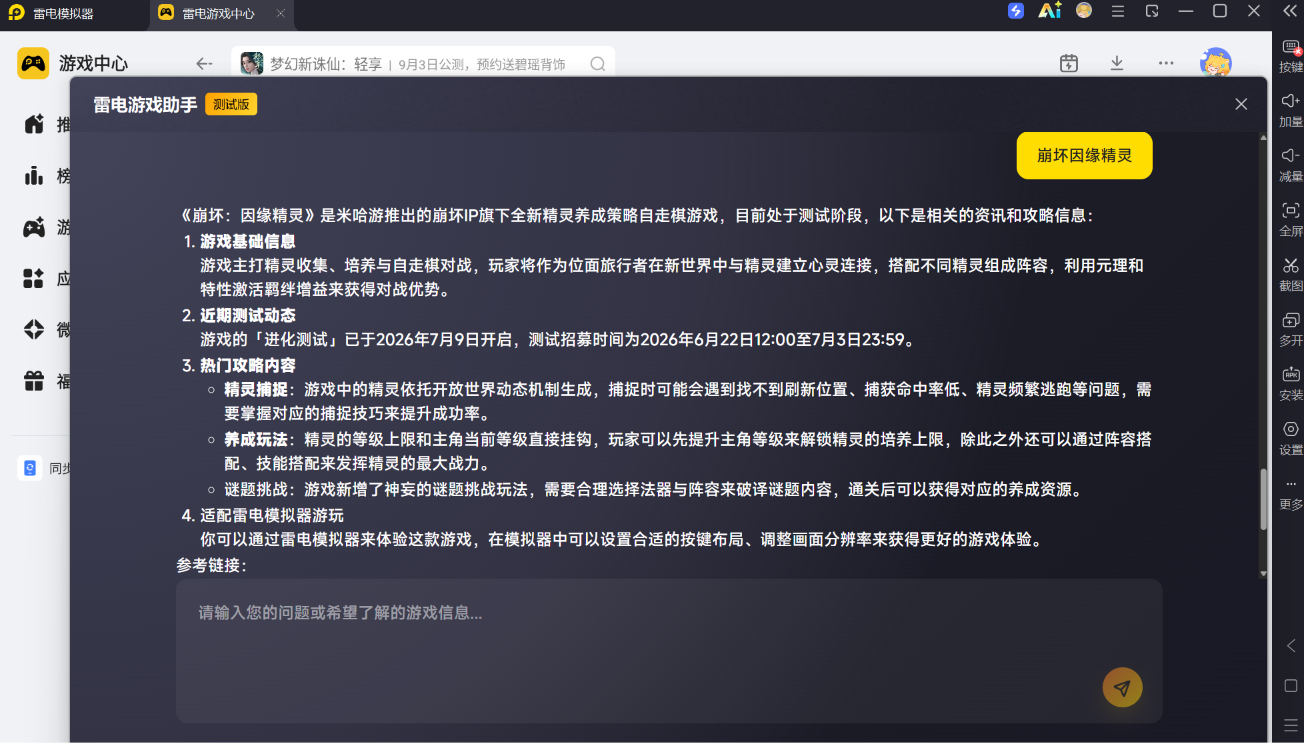Open the AI assistant icon in title bar
The width and height of the screenshot is (1304, 743).
(1049, 11)
